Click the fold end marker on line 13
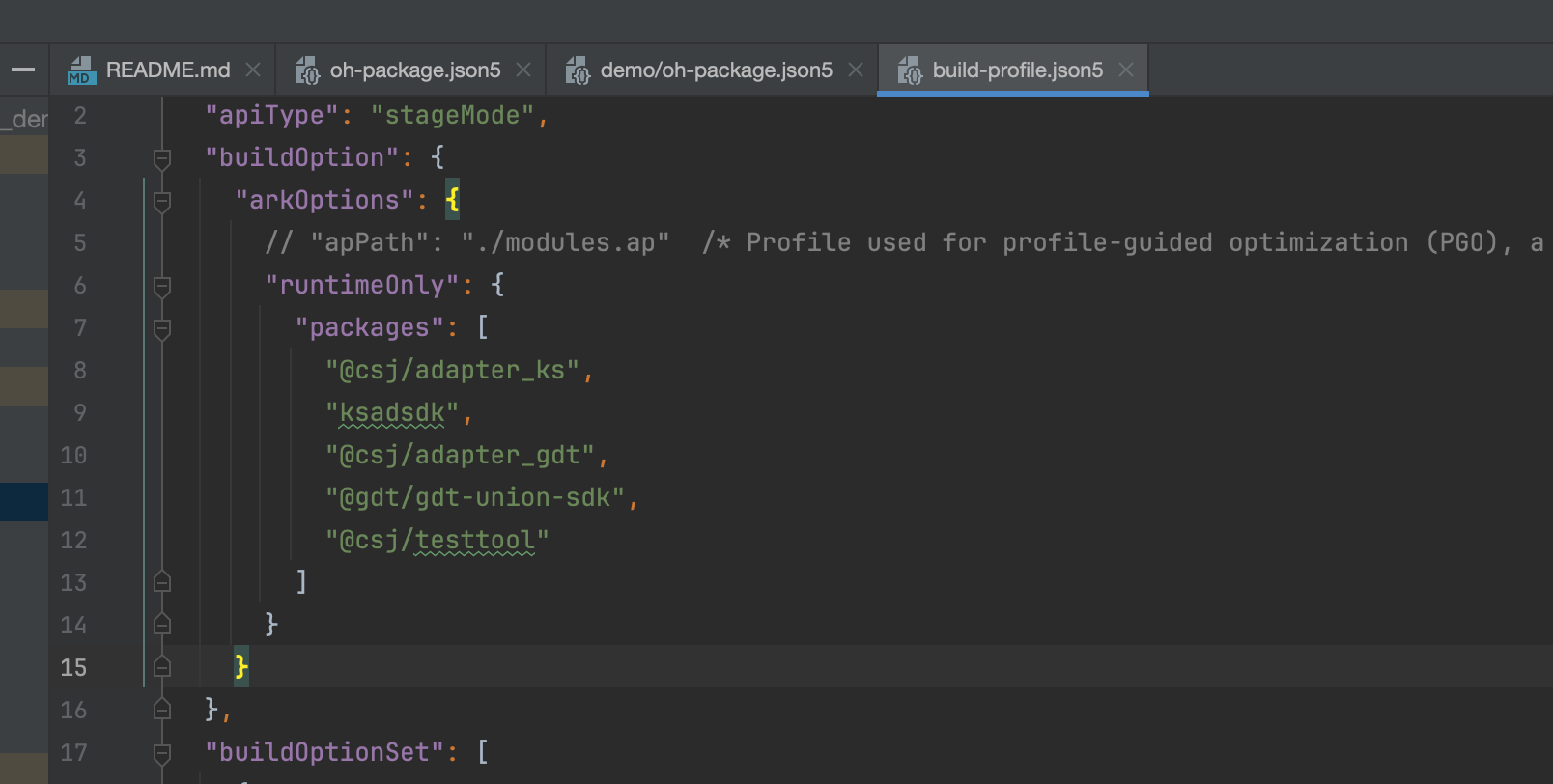 pos(162,582)
